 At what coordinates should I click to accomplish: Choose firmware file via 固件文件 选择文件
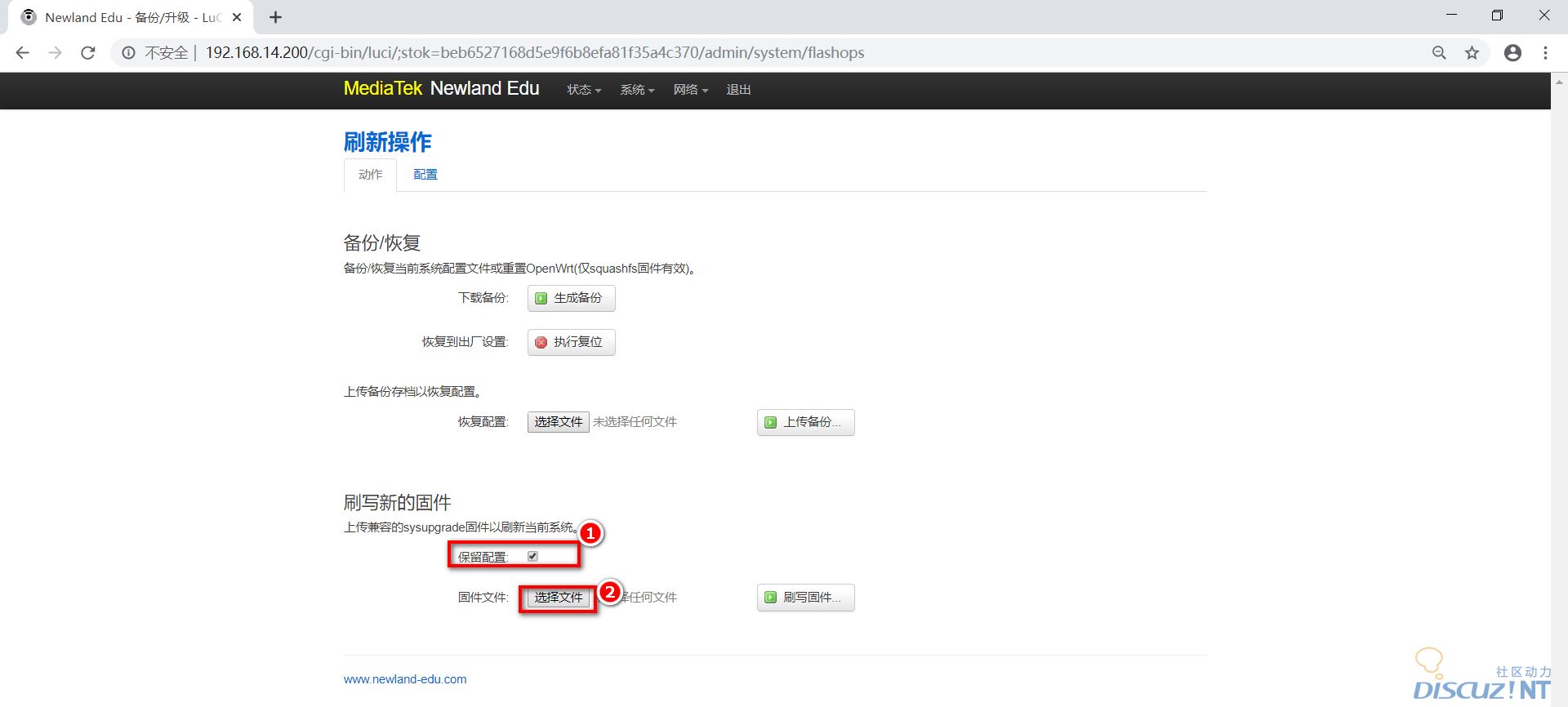coord(559,598)
